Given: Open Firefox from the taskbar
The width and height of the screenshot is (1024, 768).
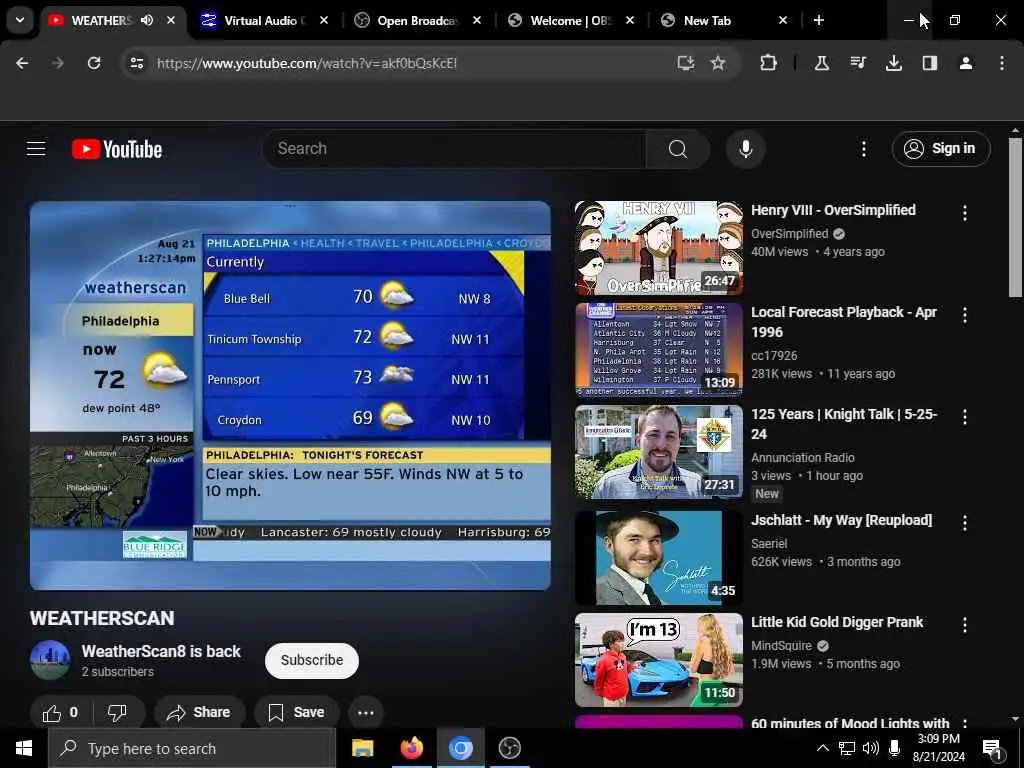Looking at the screenshot, I should click(x=411, y=748).
